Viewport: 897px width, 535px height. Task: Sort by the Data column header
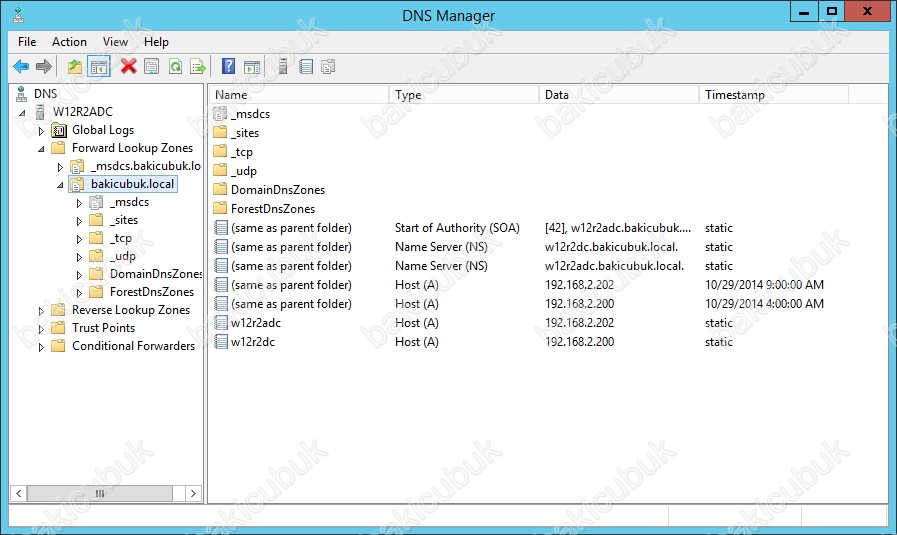[618, 94]
